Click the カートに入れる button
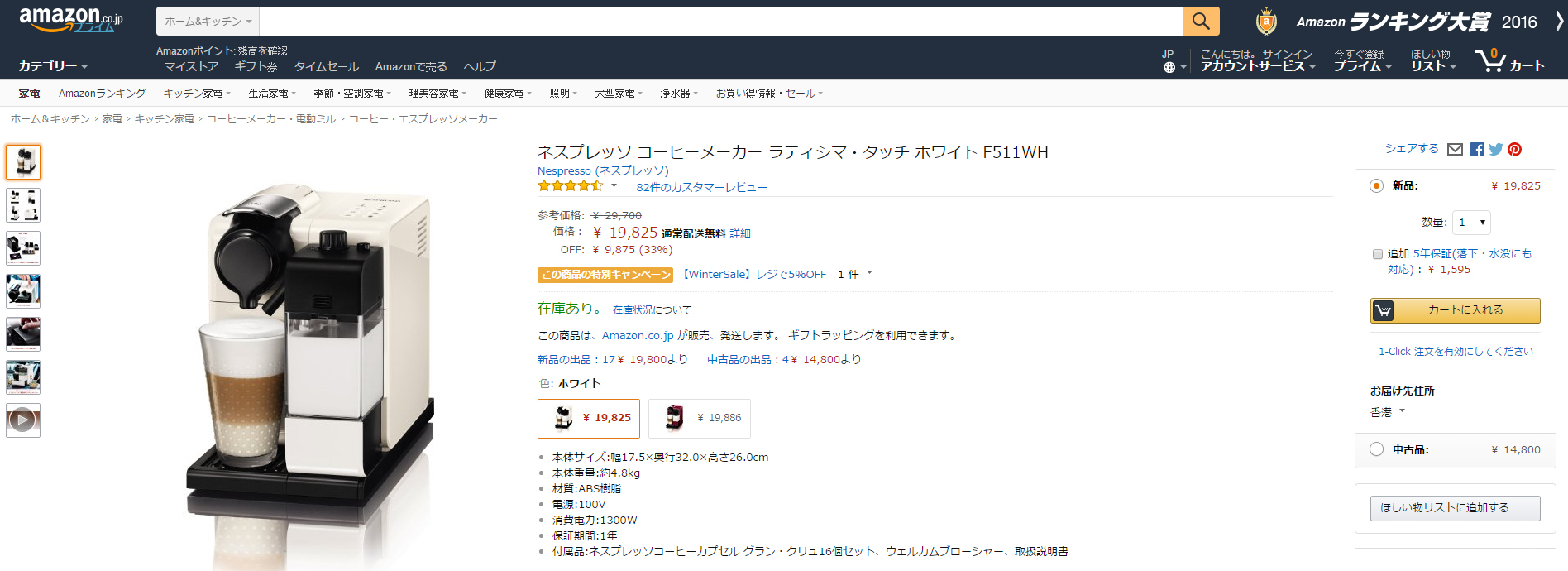Viewport: 1568px width, 571px height. pyautogui.click(x=1455, y=310)
